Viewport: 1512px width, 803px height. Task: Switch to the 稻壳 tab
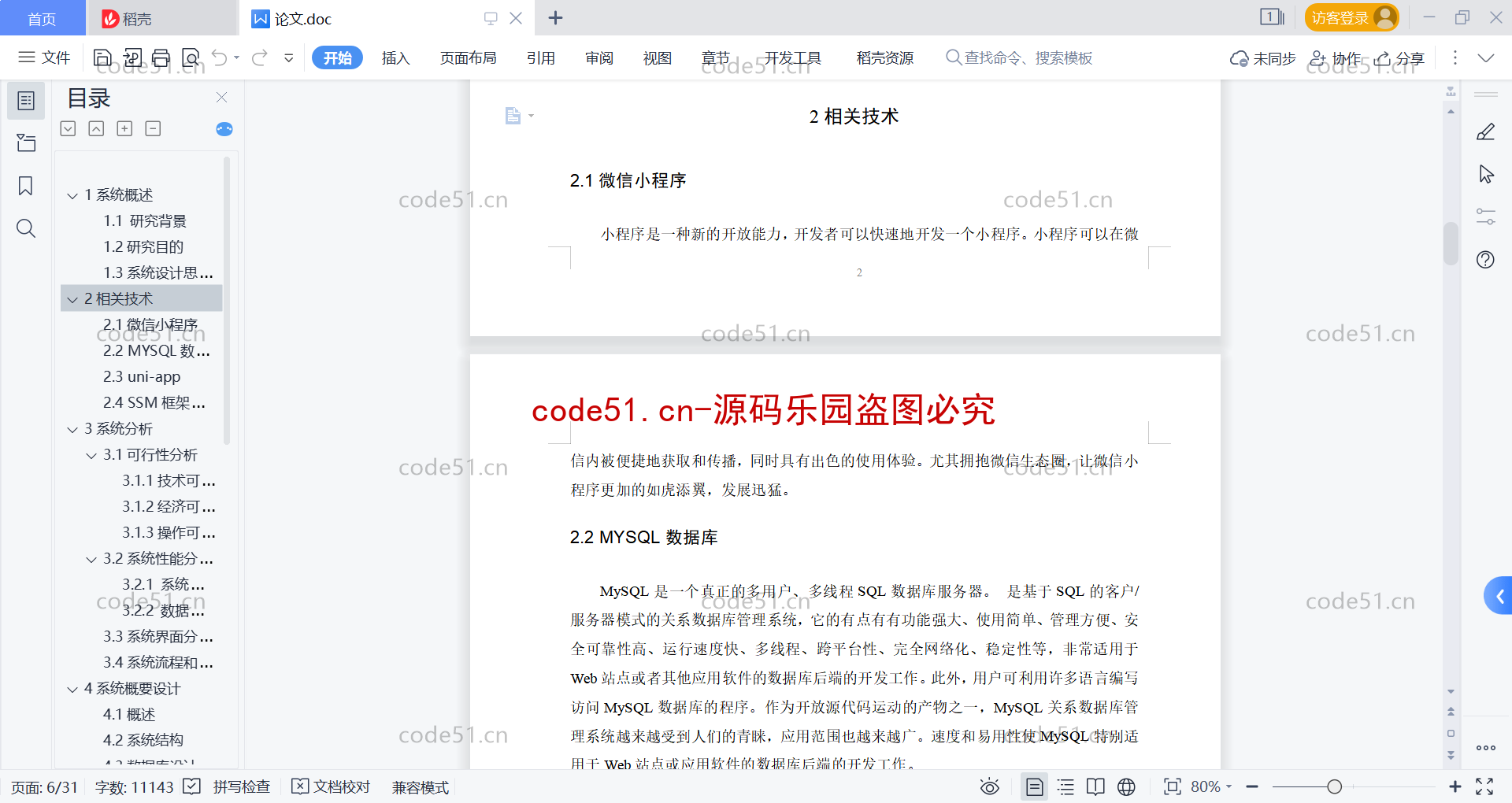pyautogui.click(x=162, y=18)
